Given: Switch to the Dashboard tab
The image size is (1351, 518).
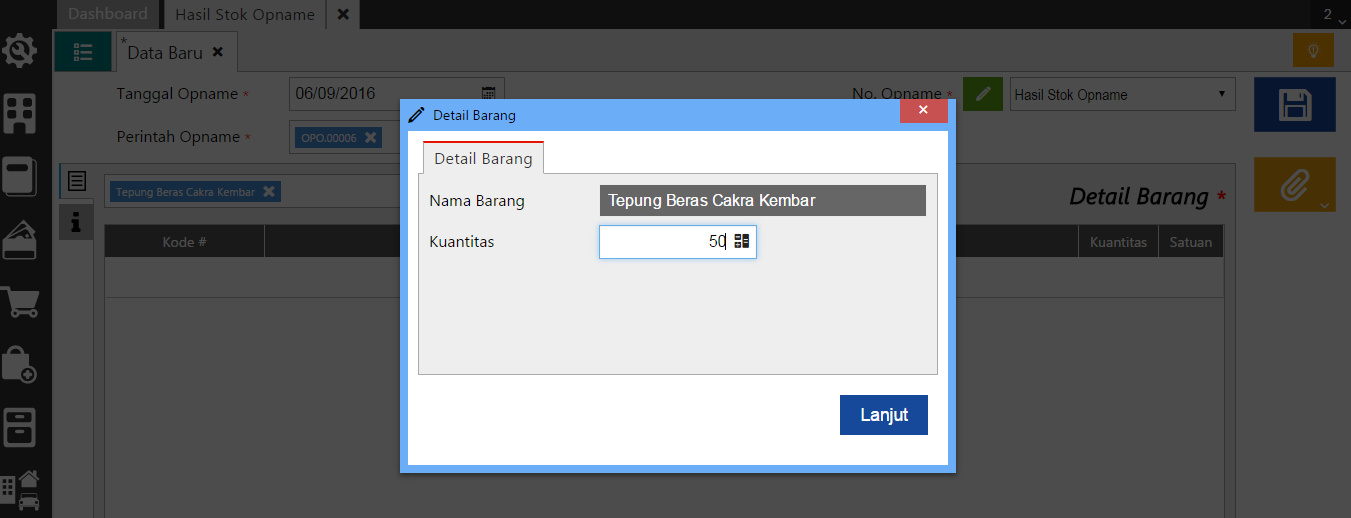Looking at the screenshot, I should tap(108, 14).
